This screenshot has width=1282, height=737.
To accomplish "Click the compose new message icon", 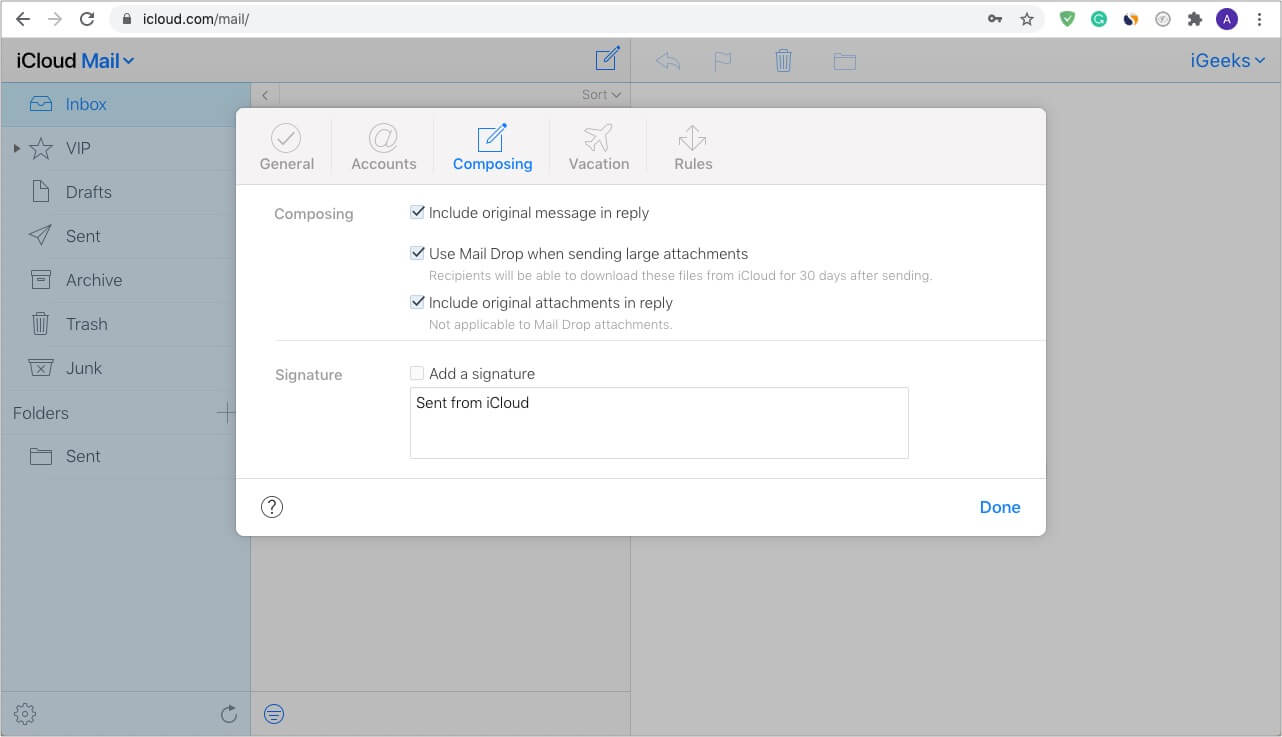I will 607,59.
